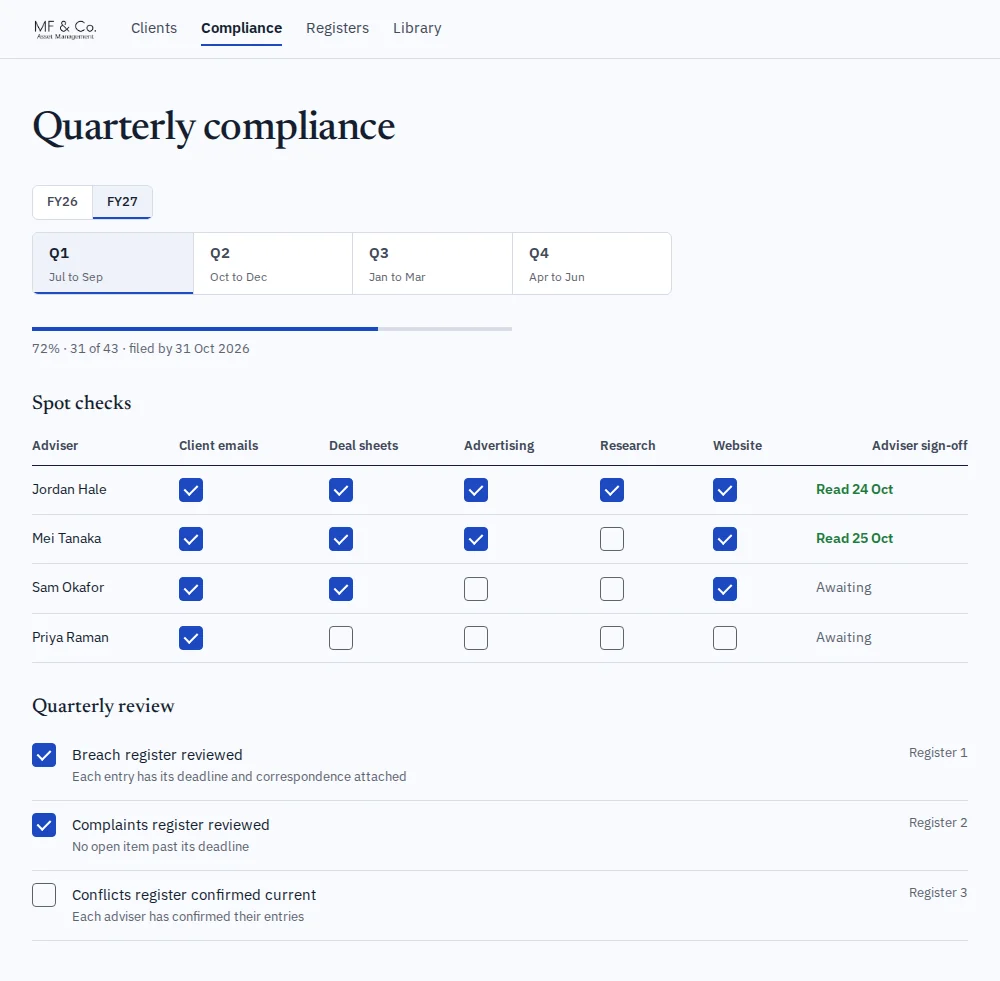
Task: Select quarter Q1 Jul to Sep
Action: 113,263
